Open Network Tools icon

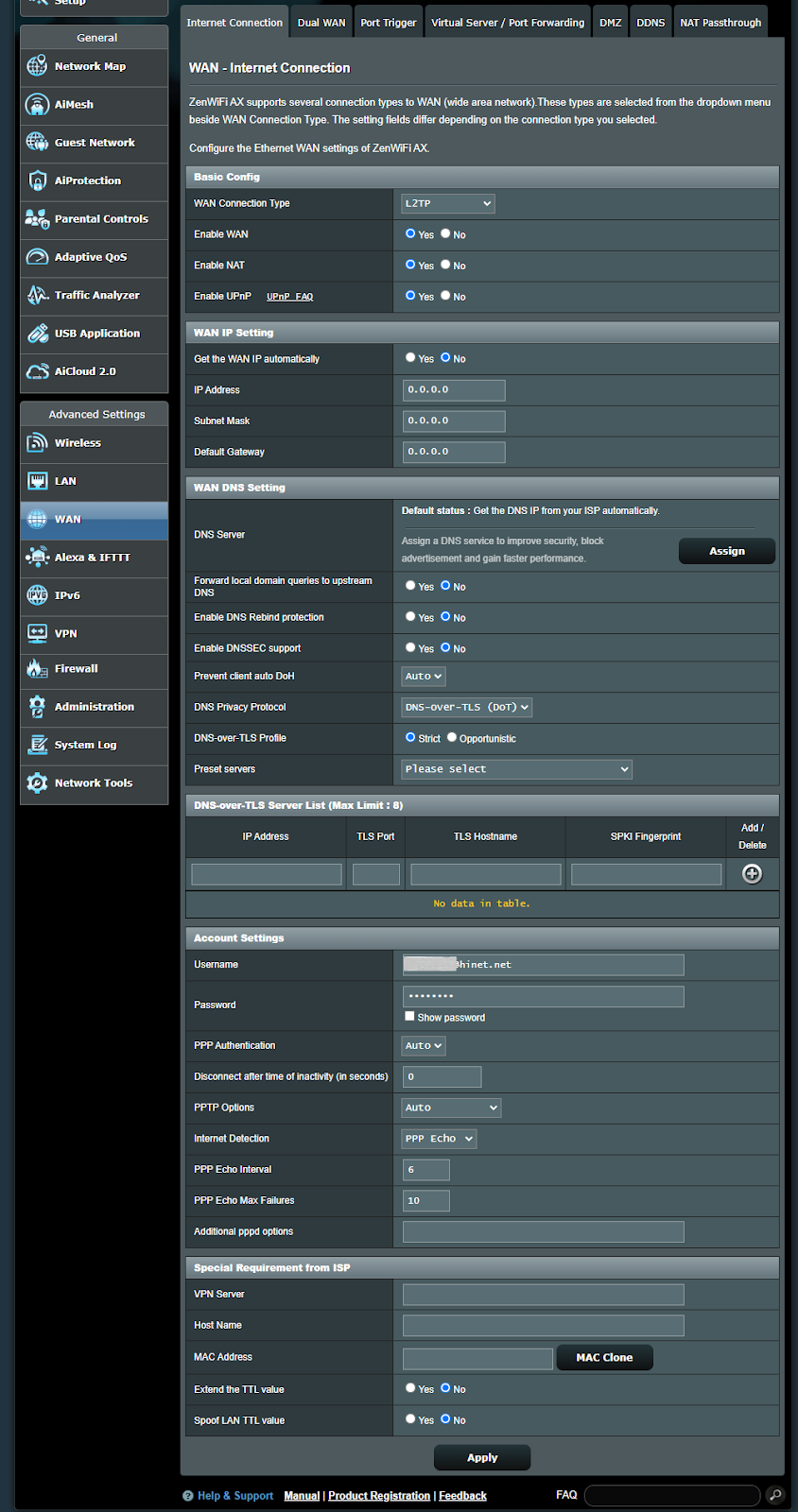(37, 783)
